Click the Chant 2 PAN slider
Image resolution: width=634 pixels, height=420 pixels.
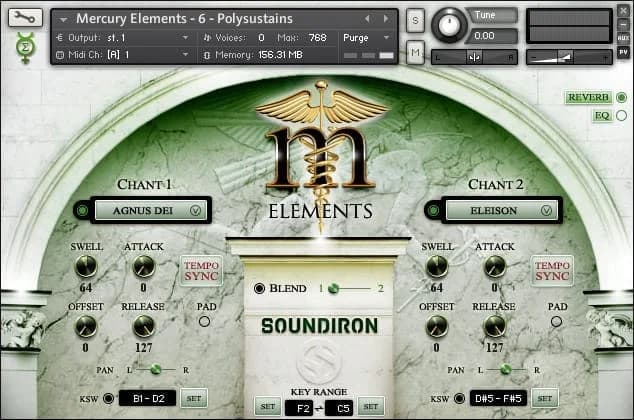(506, 369)
